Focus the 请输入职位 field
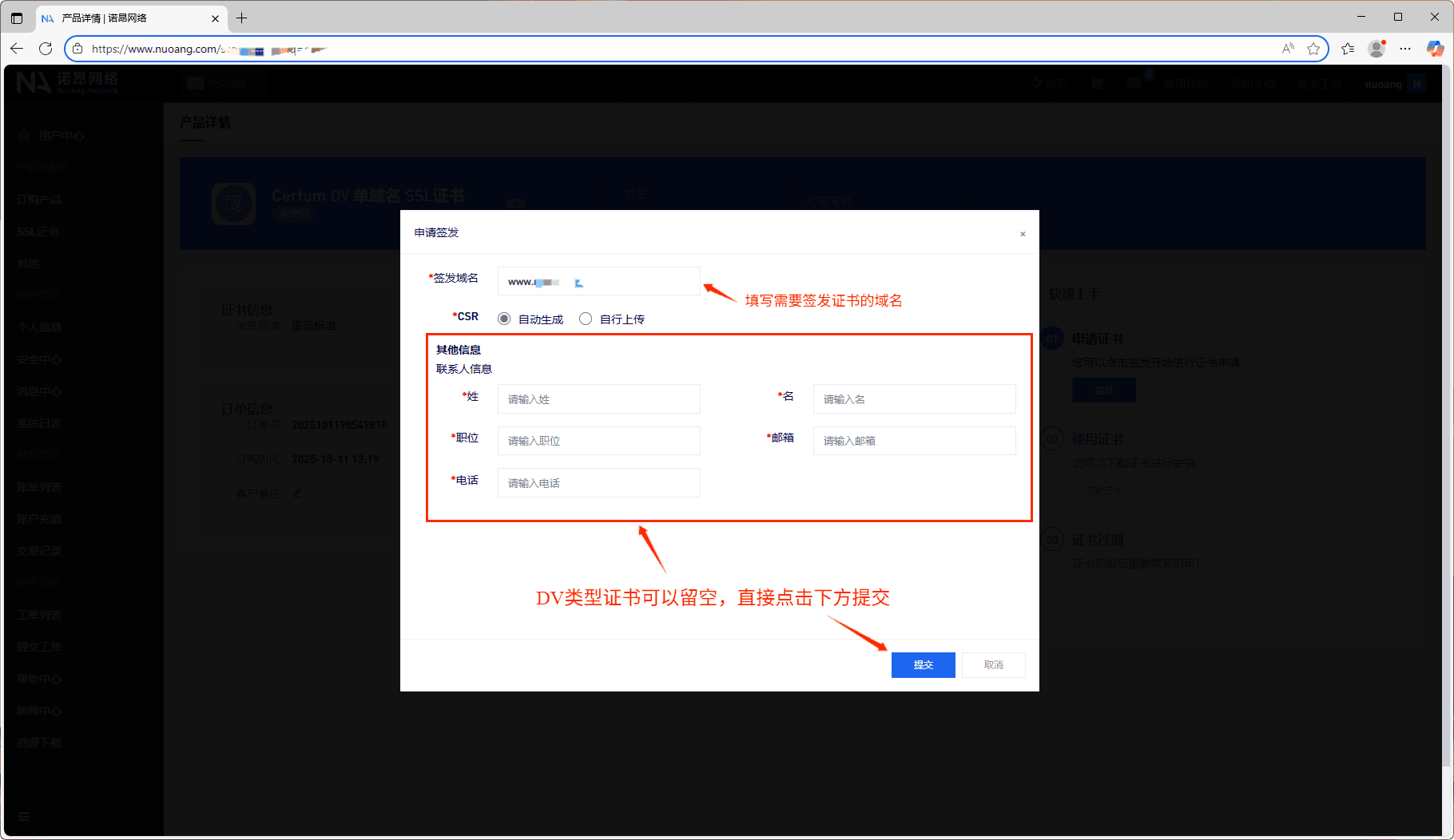The width and height of the screenshot is (1454, 840). click(598, 441)
